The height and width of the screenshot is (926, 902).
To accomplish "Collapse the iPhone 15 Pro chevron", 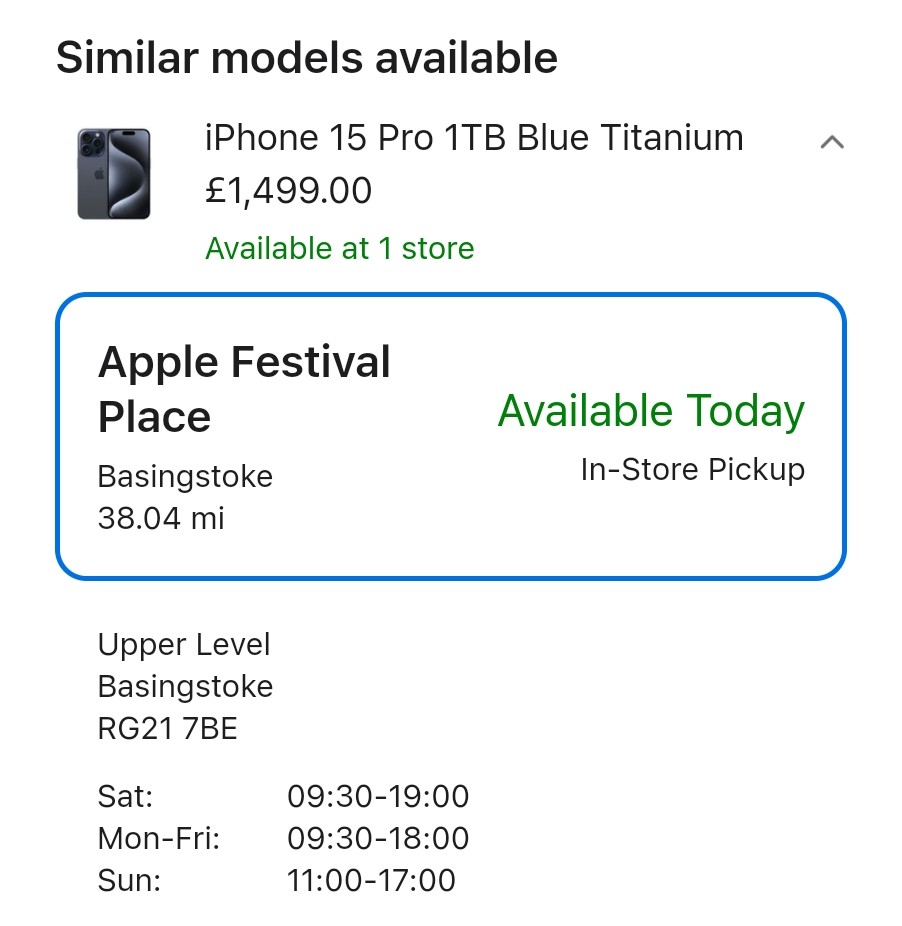I will click(x=831, y=142).
